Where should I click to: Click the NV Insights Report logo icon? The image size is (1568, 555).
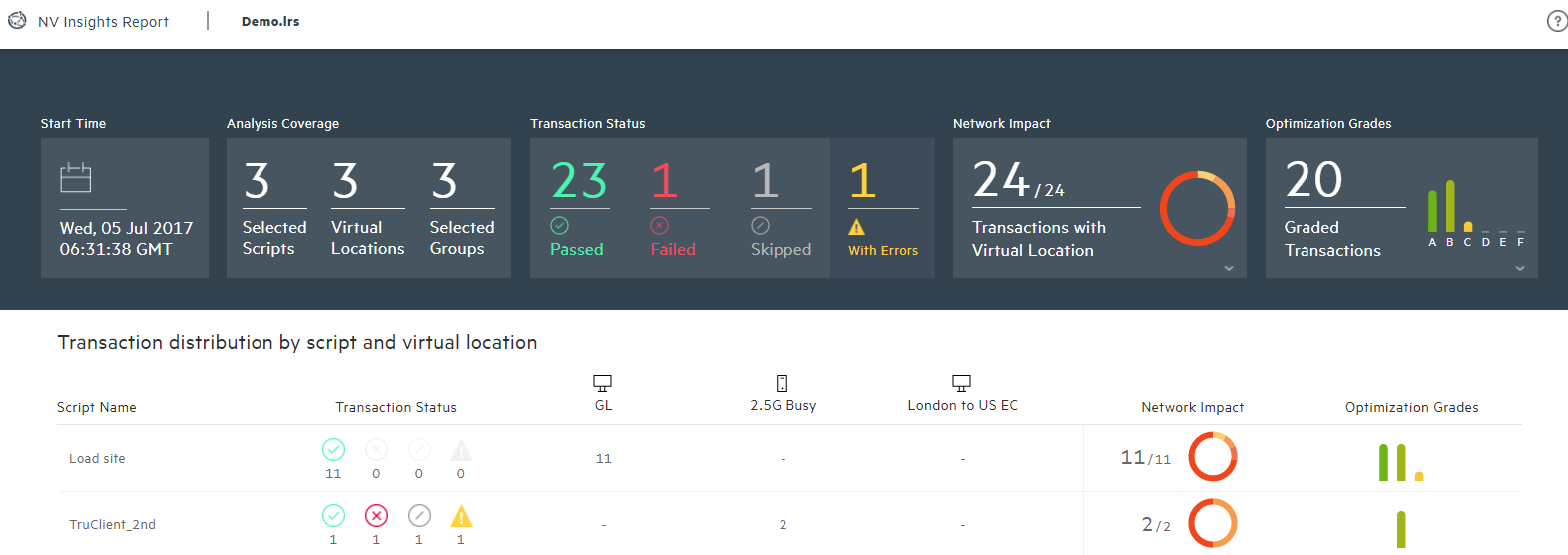17,20
